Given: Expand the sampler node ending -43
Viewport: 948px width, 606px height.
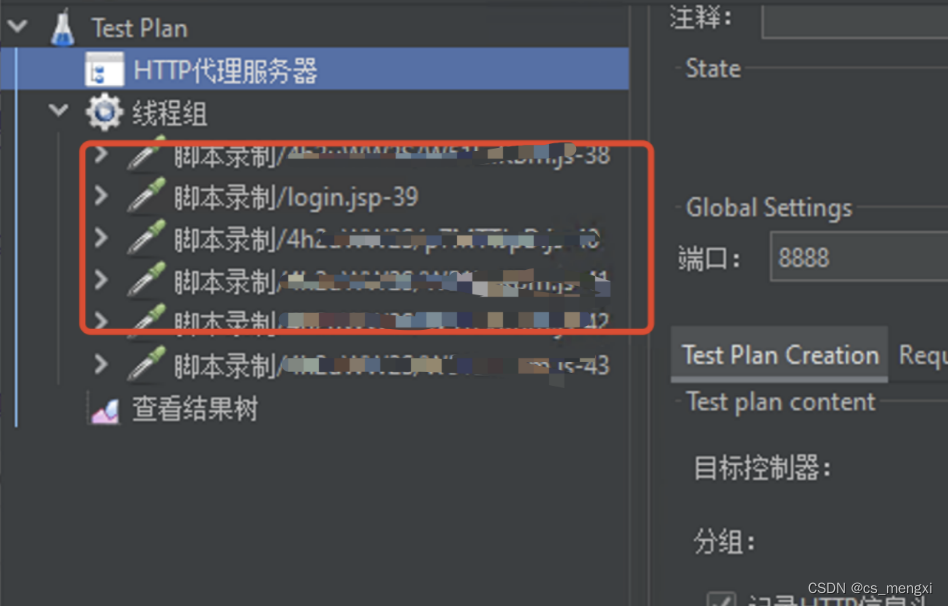Looking at the screenshot, I should click(x=101, y=364).
